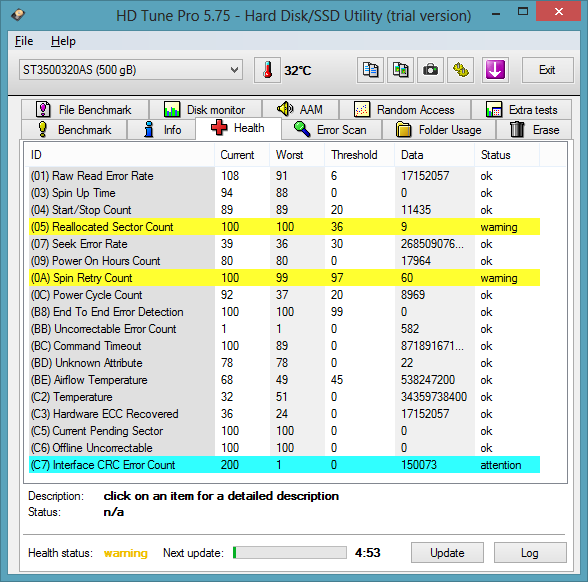This screenshot has height=582, width=588.
Task: Sort by the ID column header
Action: click(x=120, y=155)
